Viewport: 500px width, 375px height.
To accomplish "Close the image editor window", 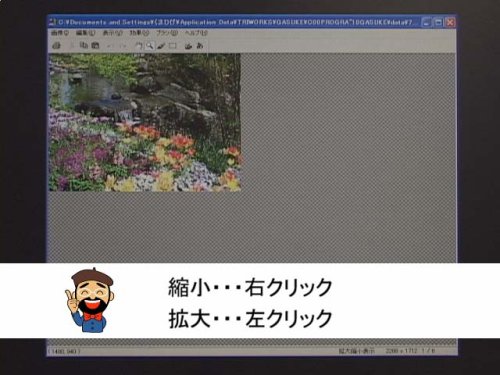I will click(450, 22).
